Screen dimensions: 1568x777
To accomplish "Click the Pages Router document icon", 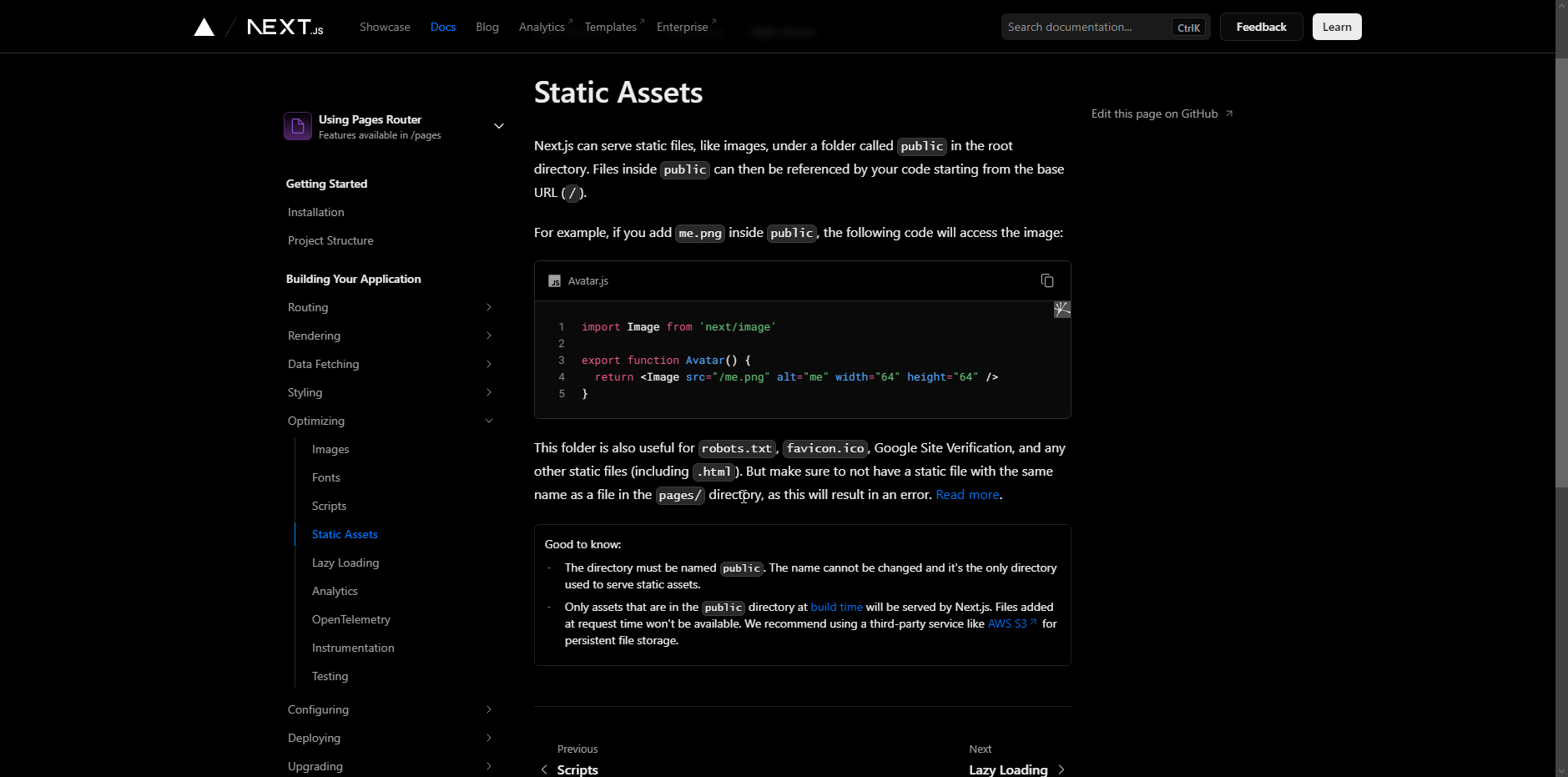I will coord(298,126).
